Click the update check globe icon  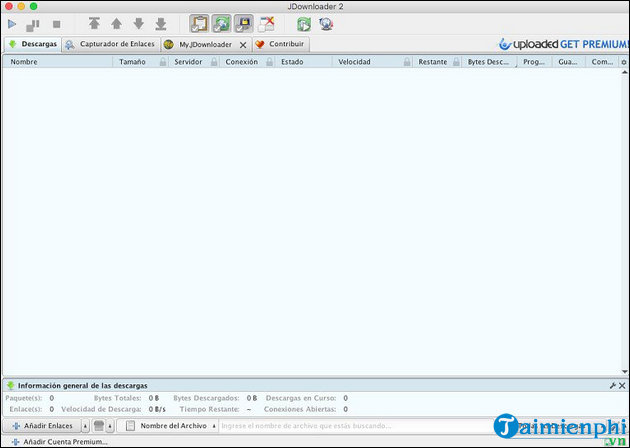326,24
